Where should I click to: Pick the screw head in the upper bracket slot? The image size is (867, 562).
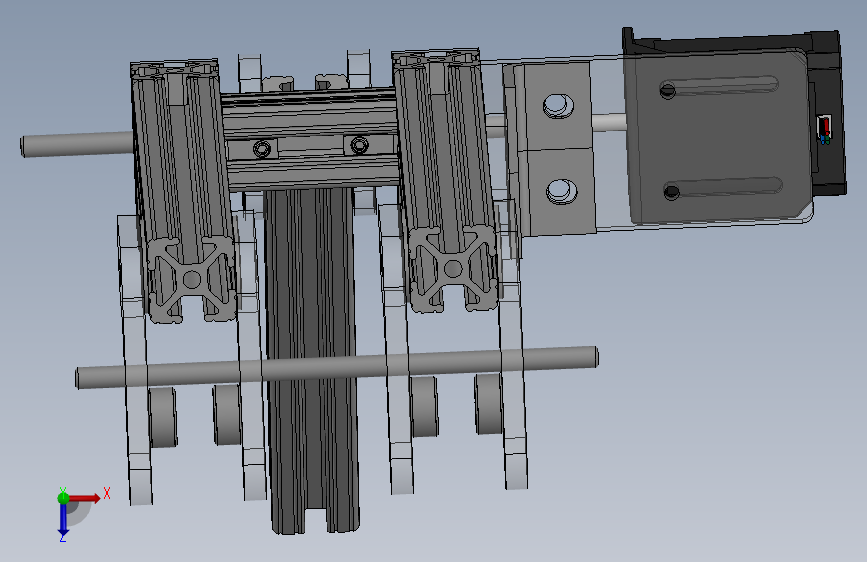click(x=668, y=90)
